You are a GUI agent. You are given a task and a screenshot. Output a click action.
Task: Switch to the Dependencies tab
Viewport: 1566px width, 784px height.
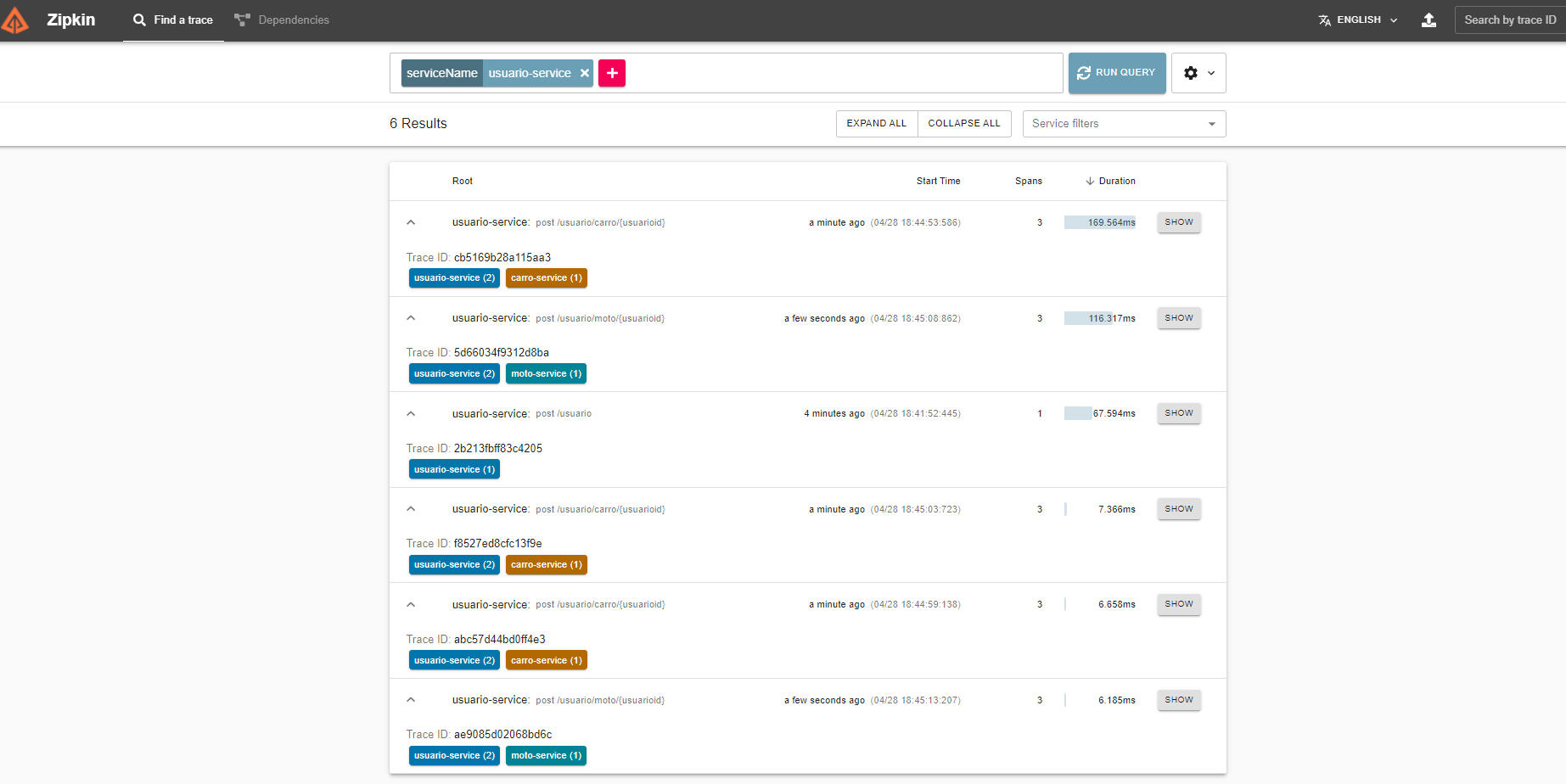[283, 20]
